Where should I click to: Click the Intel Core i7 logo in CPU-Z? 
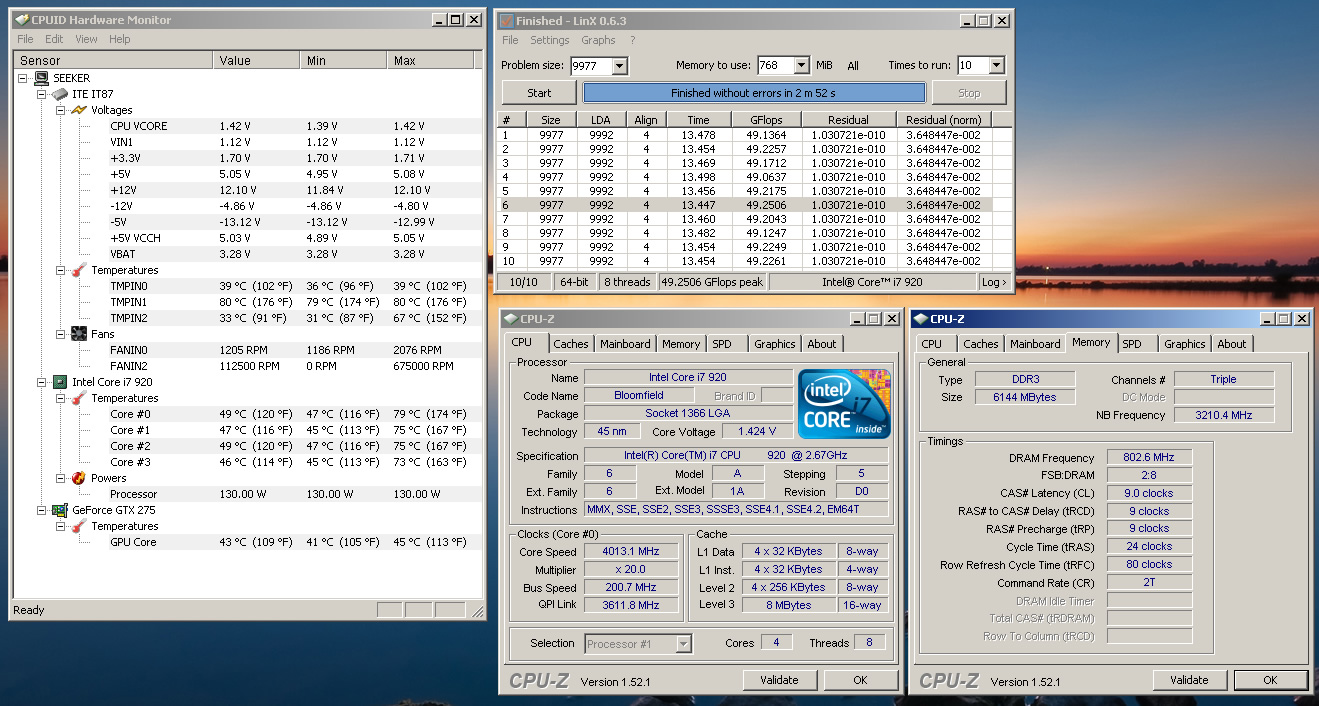pyautogui.click(x=843, y=404)
